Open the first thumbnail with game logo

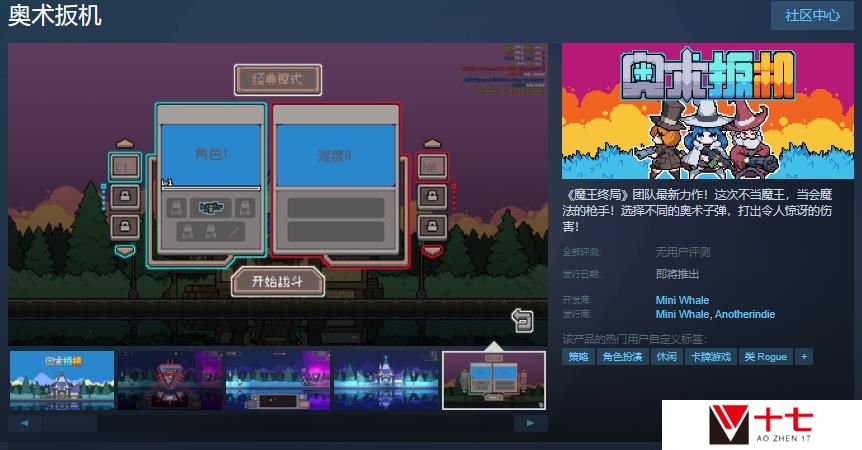point(62,380)
